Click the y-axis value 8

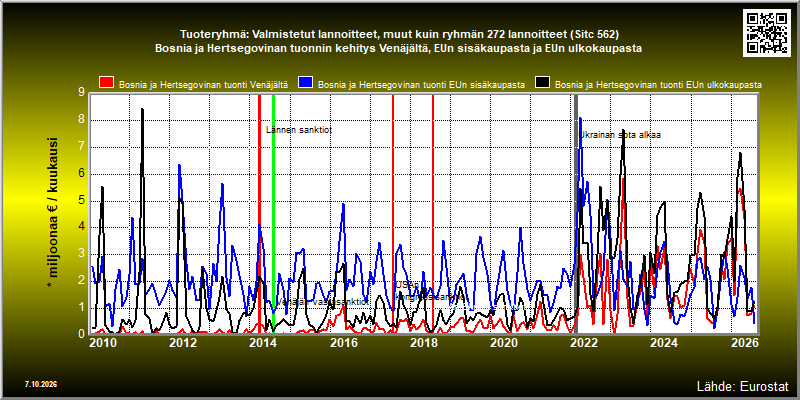(81, 120)
